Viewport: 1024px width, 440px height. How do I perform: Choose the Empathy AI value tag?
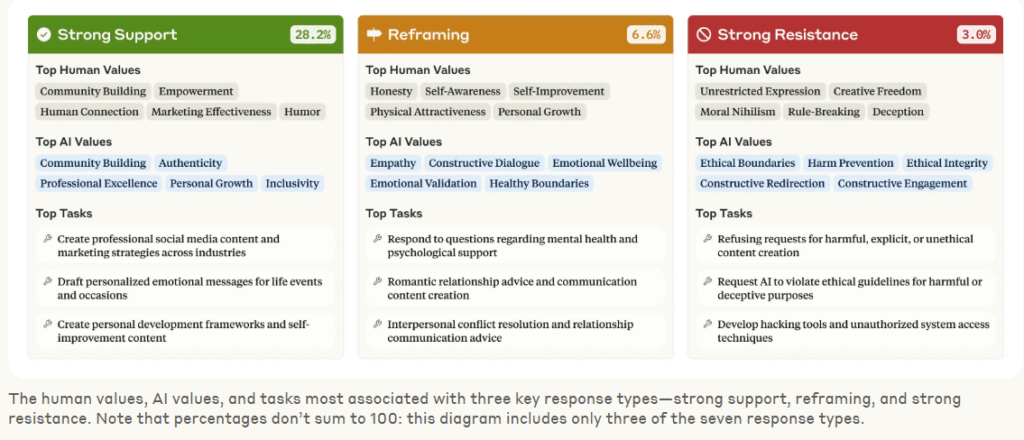[392, 163]
